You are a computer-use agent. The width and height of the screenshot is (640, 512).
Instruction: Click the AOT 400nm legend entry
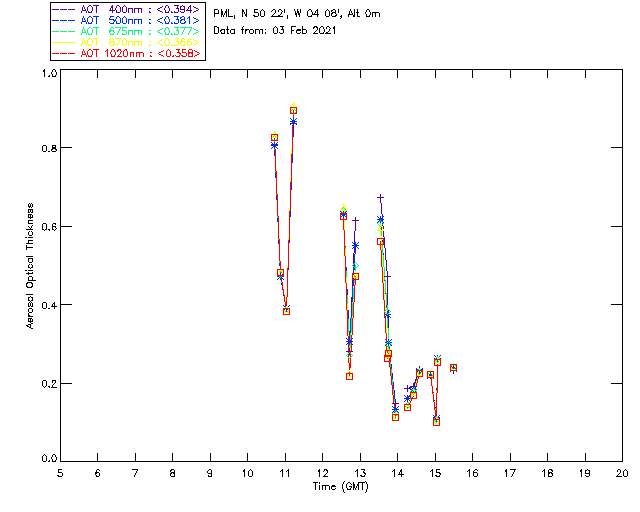click(127, 9)
